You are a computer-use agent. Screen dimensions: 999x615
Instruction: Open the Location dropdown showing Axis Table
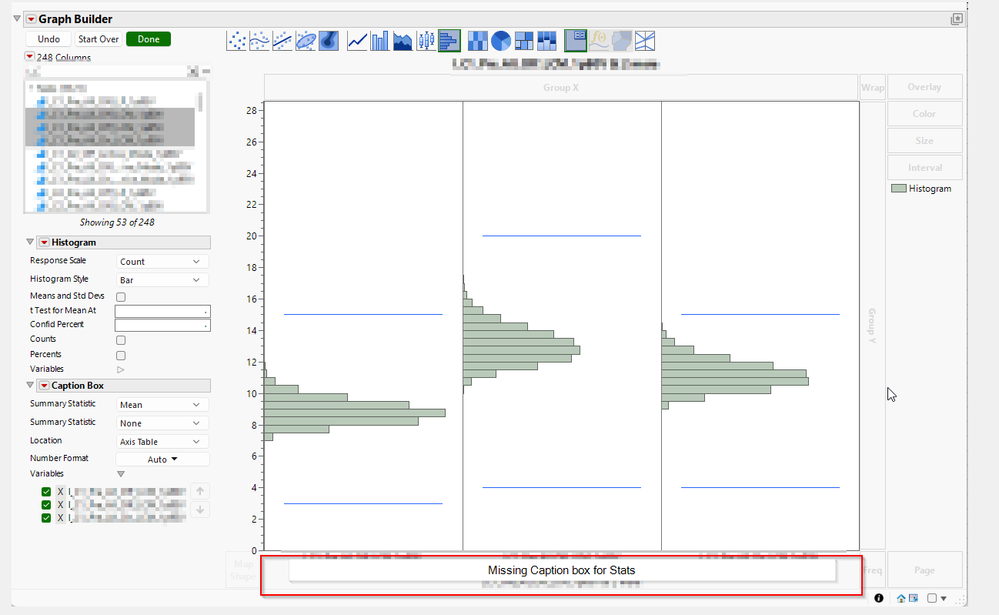[x=162, y=442]
